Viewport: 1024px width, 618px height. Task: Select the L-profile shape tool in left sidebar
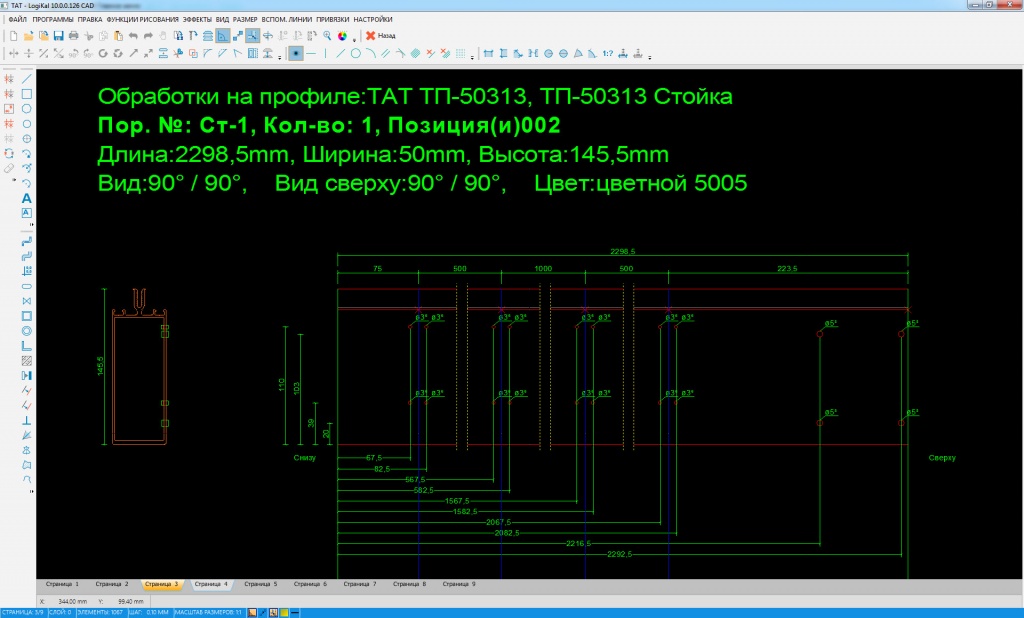pyautogui.click(x=27, y=346)
